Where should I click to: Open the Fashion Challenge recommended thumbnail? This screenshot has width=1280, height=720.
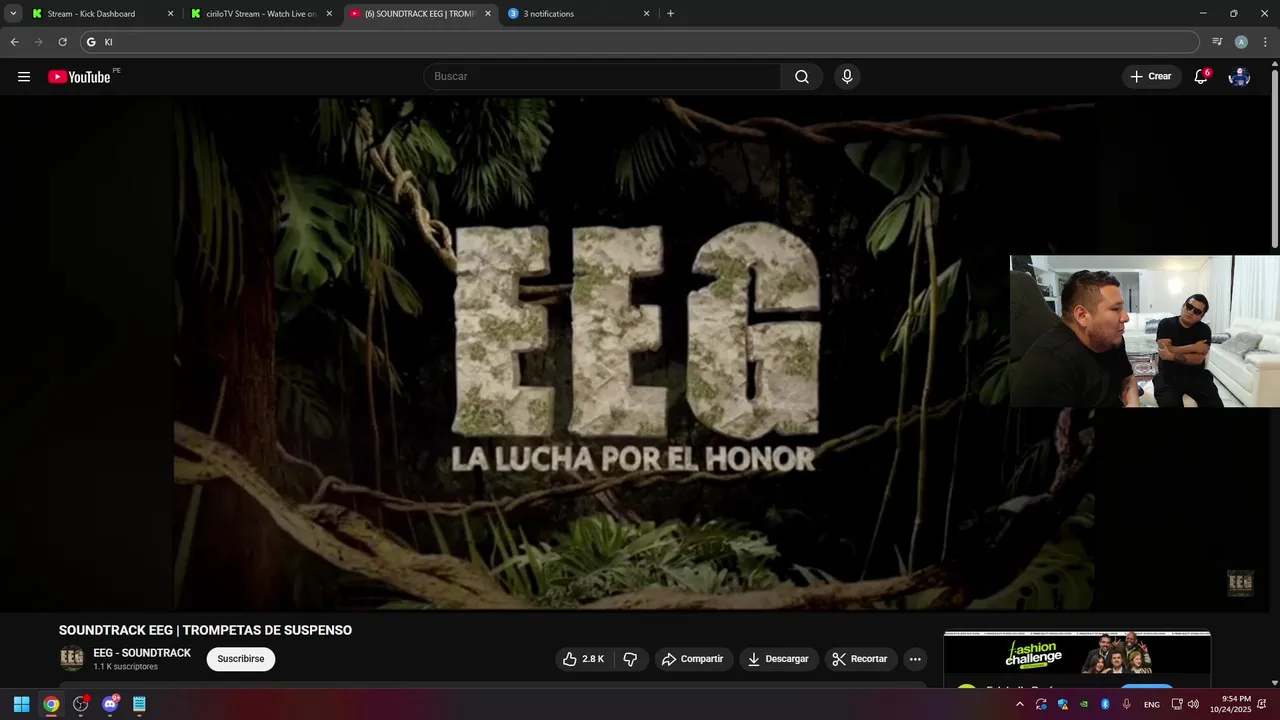click(x=1077, y=654)
